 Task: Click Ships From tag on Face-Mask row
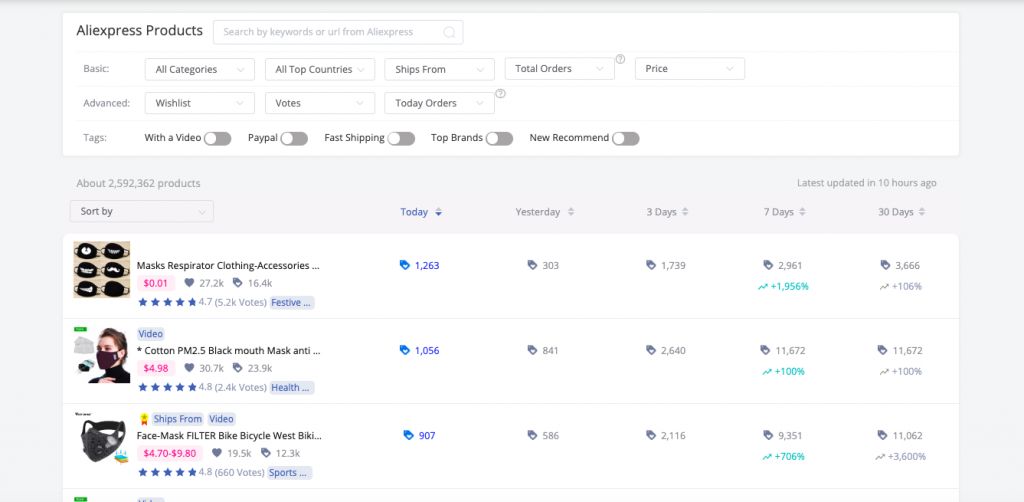pos(178,419)
